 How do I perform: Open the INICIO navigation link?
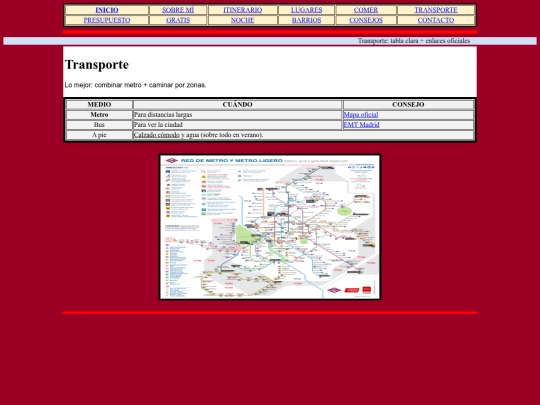tap(107, 10)
